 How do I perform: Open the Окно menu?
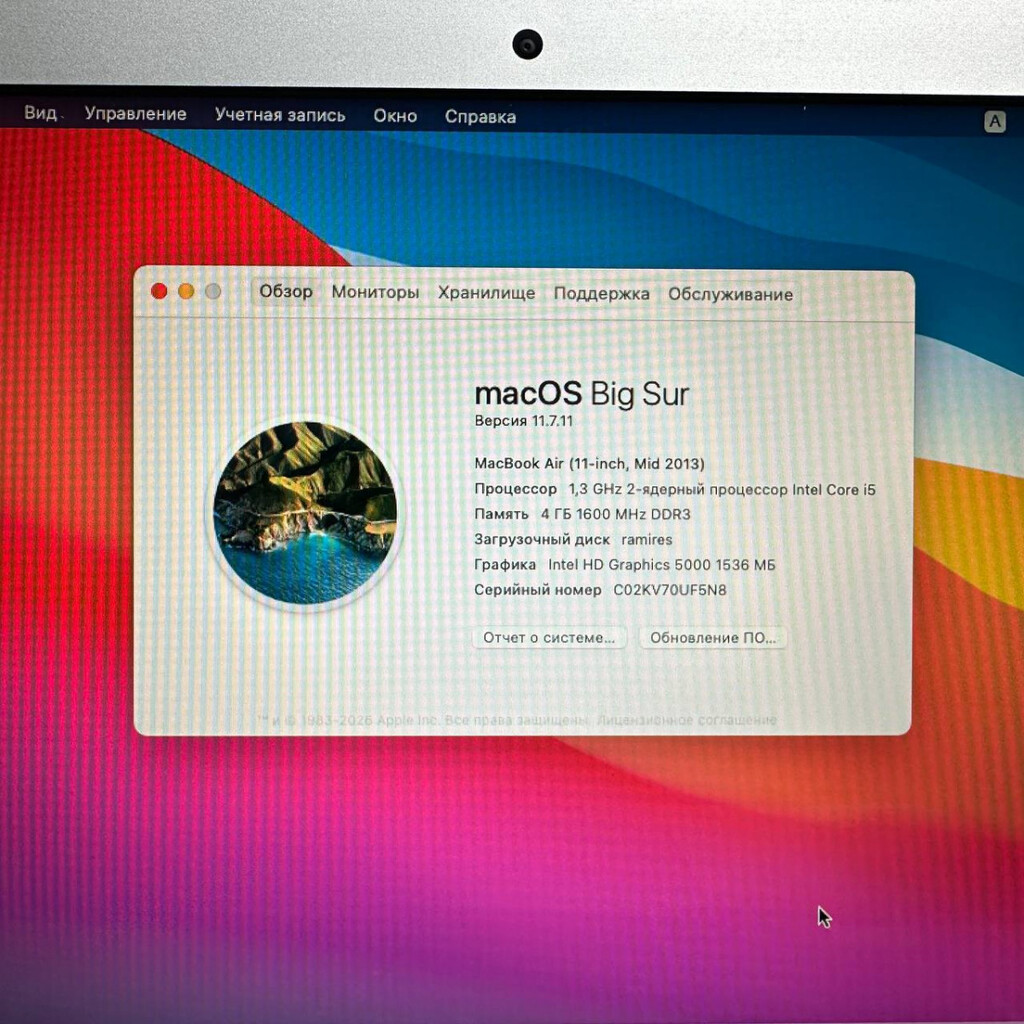pos(395,116)
